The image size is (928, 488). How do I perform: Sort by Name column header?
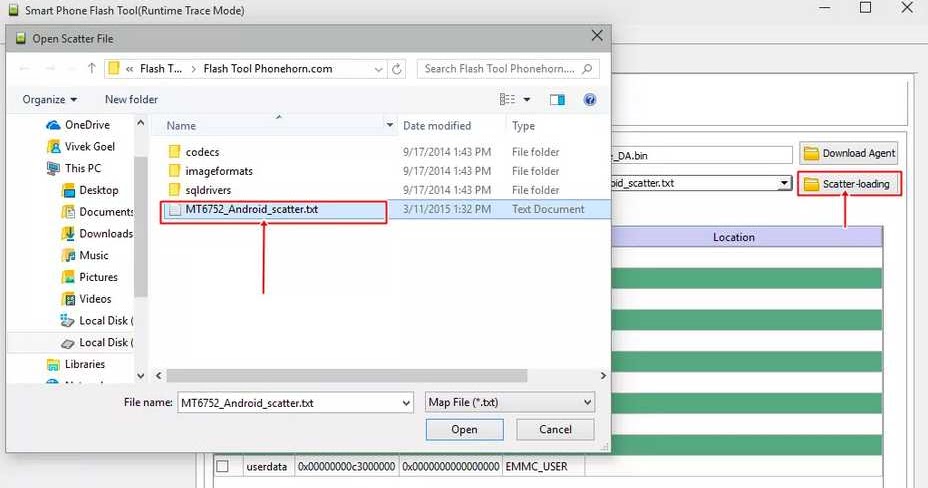point(181,126)
